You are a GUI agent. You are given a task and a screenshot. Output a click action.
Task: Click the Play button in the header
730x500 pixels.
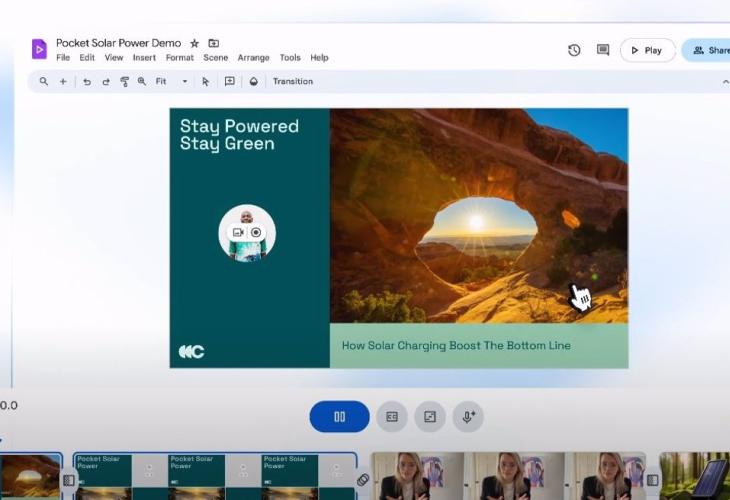647,50
